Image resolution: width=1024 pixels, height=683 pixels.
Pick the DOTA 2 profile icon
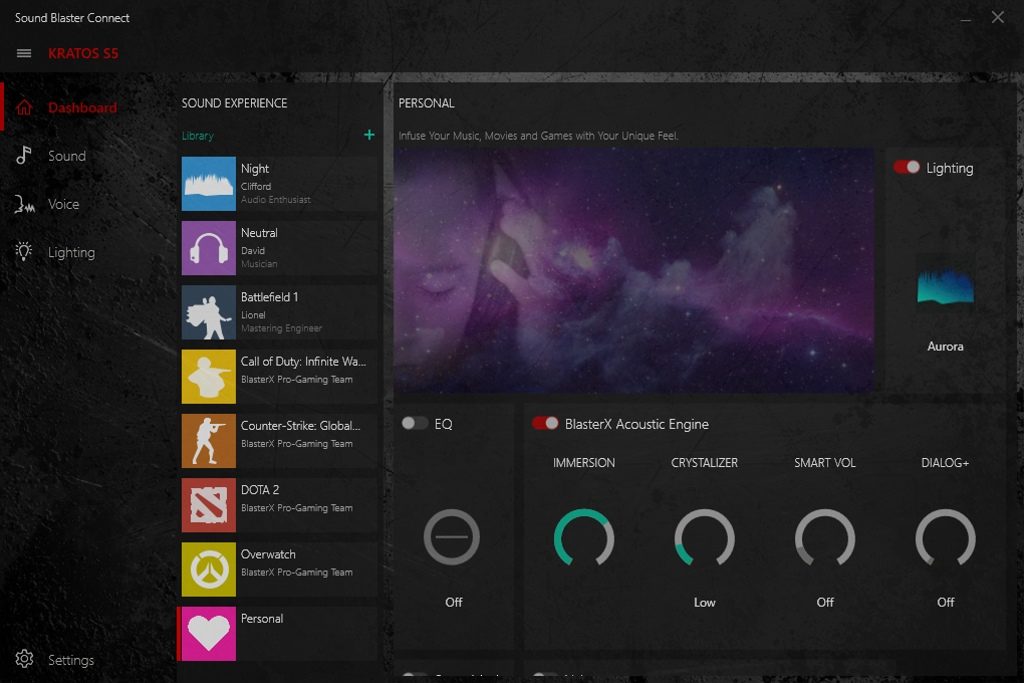tap(208, 505)
